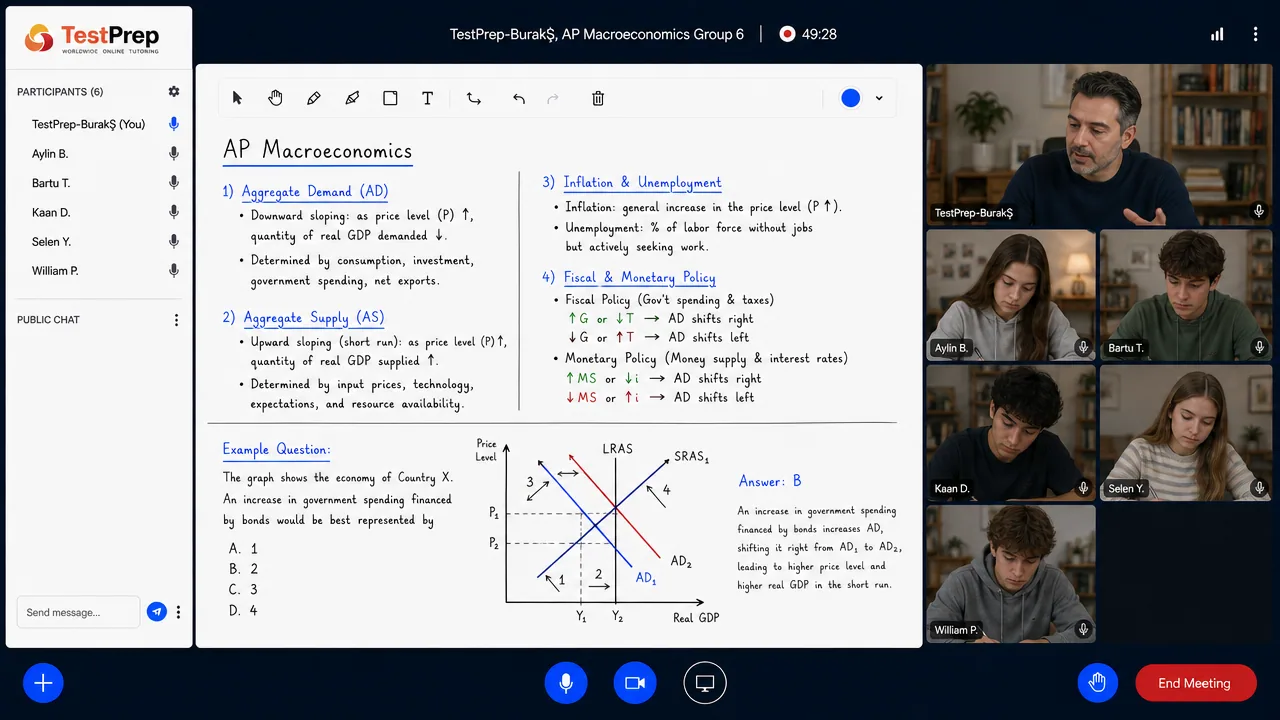Toggle Aylin B. microphone in participants list

pyautogui.click(x=174, y=154)
